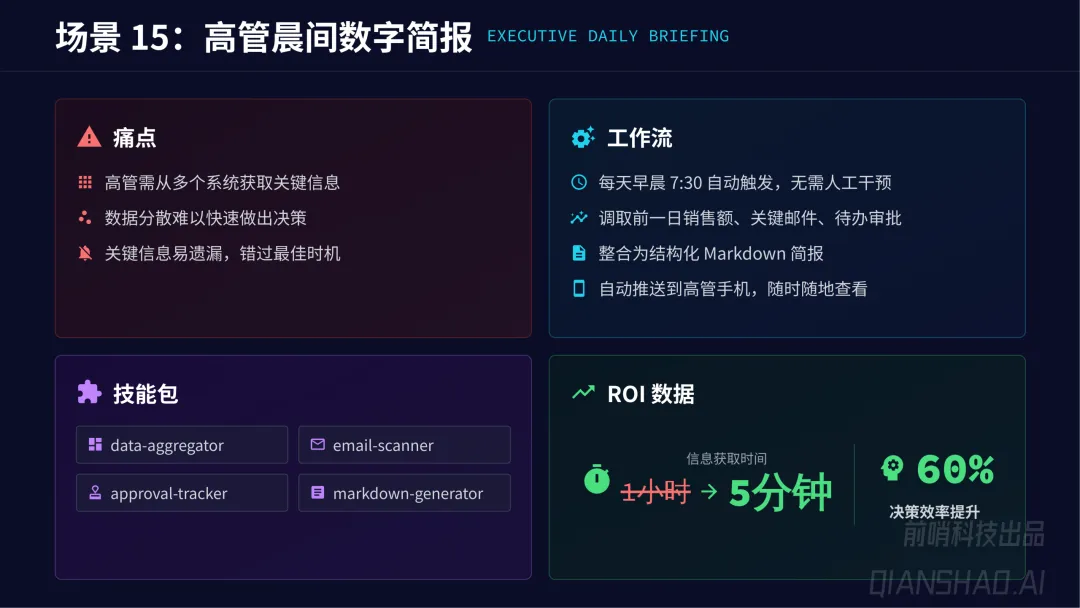Click the document icon before 整合为结构化 Markdown
Image resolution: width=1080 pixels, height=608 pixels.
click(x=579, y=253)
